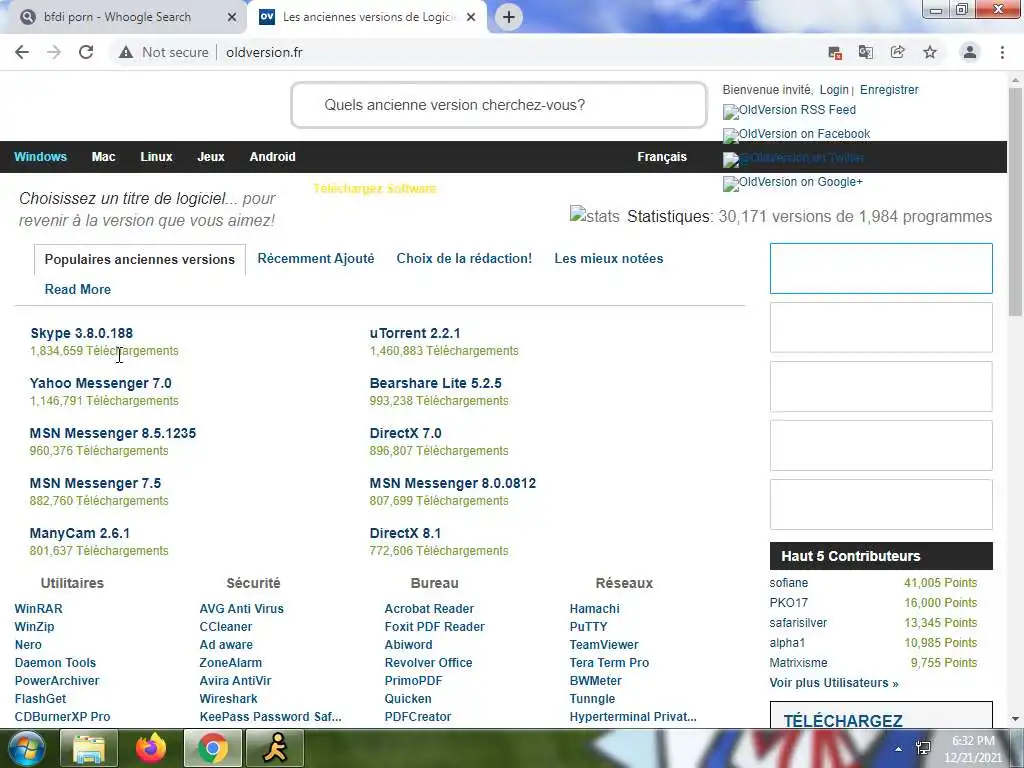Click the address bar URL
The image size is (1024, 768).
click(x=264, y=52)
